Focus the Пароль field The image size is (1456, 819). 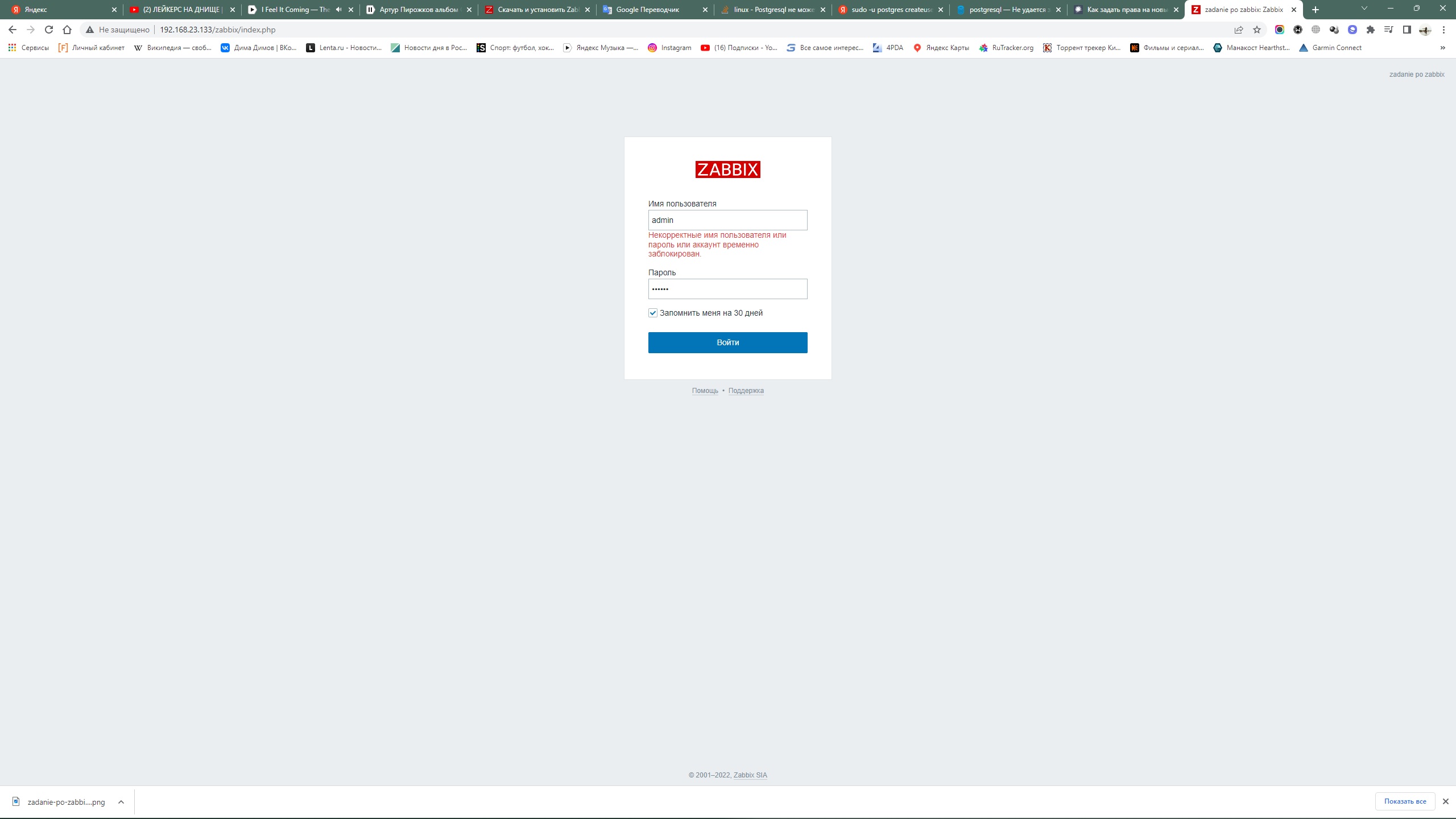click(727, 289)
